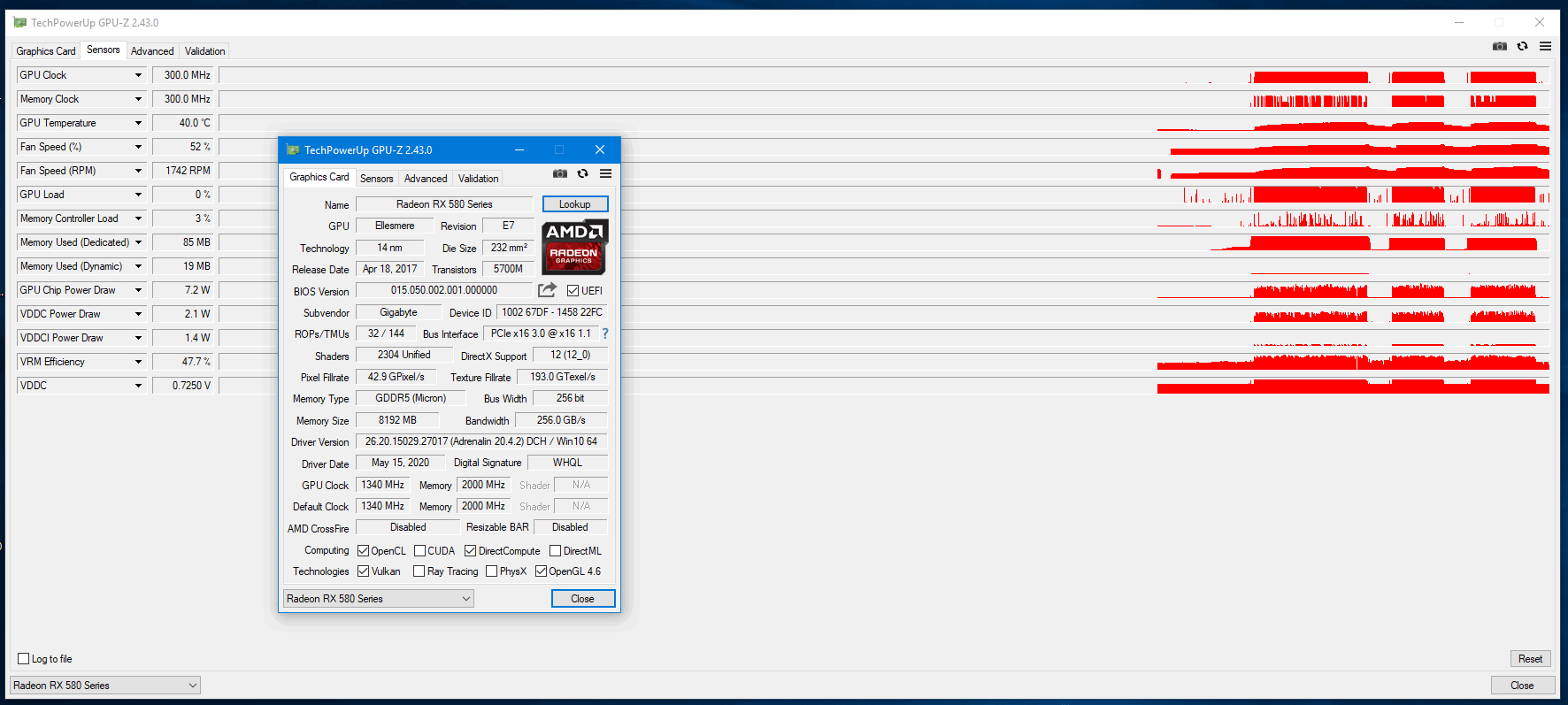Click the BIOS share/export icon
The height and width of the screenshot is (705, 1568).
pyautogui.click(x=547, y=289)
